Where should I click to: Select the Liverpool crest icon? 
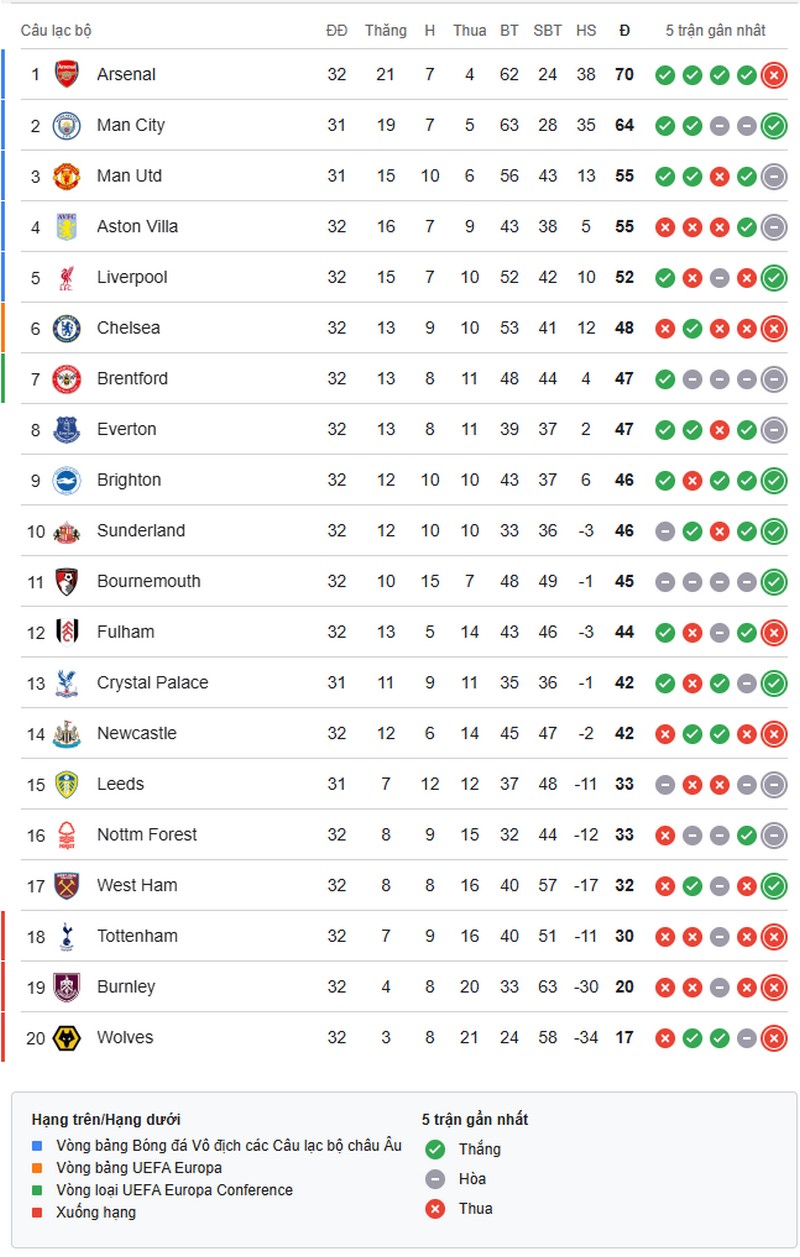point(66,277)
